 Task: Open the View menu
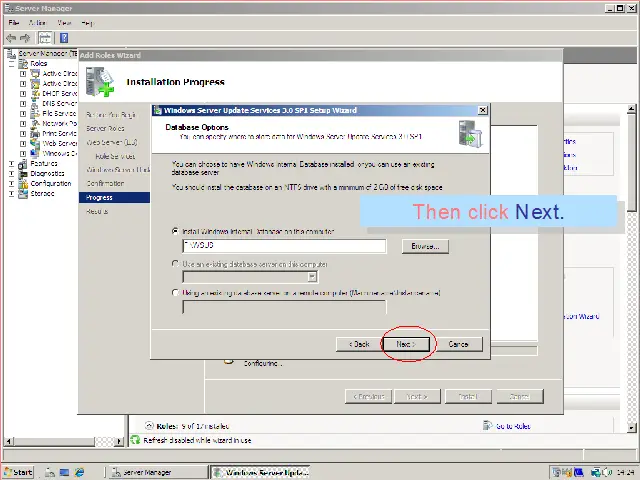point(64,23)
